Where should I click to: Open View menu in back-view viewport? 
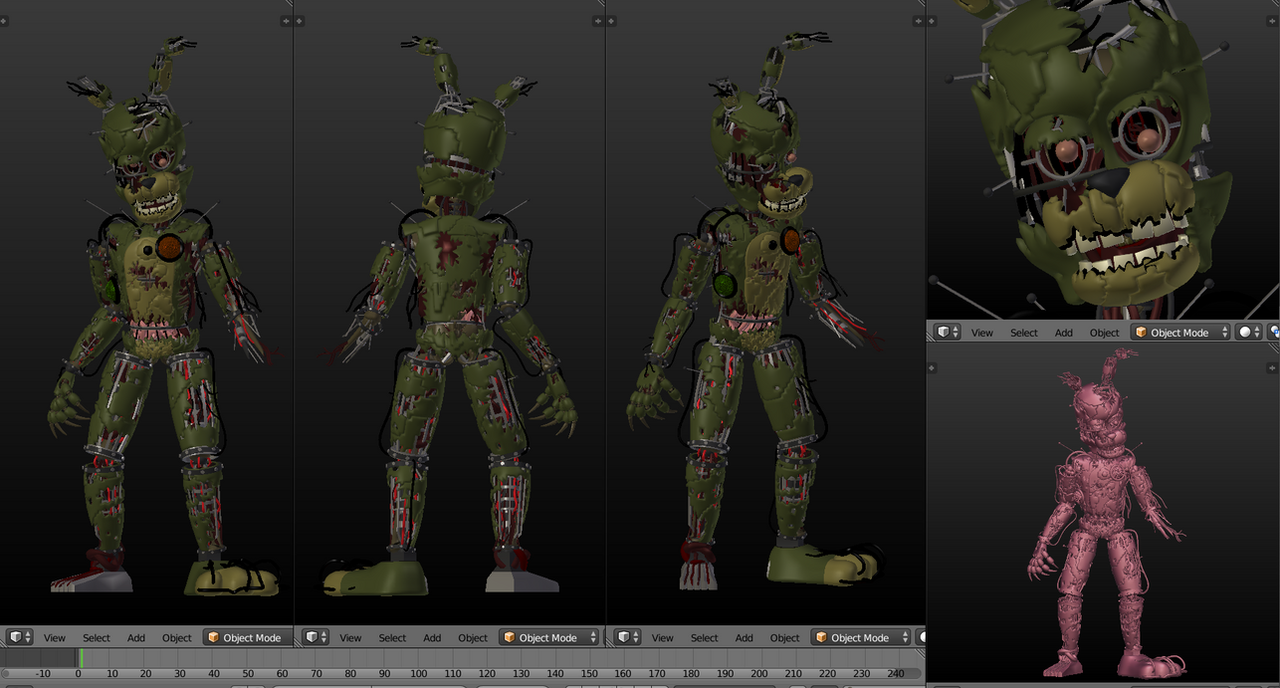pos(351,637)
